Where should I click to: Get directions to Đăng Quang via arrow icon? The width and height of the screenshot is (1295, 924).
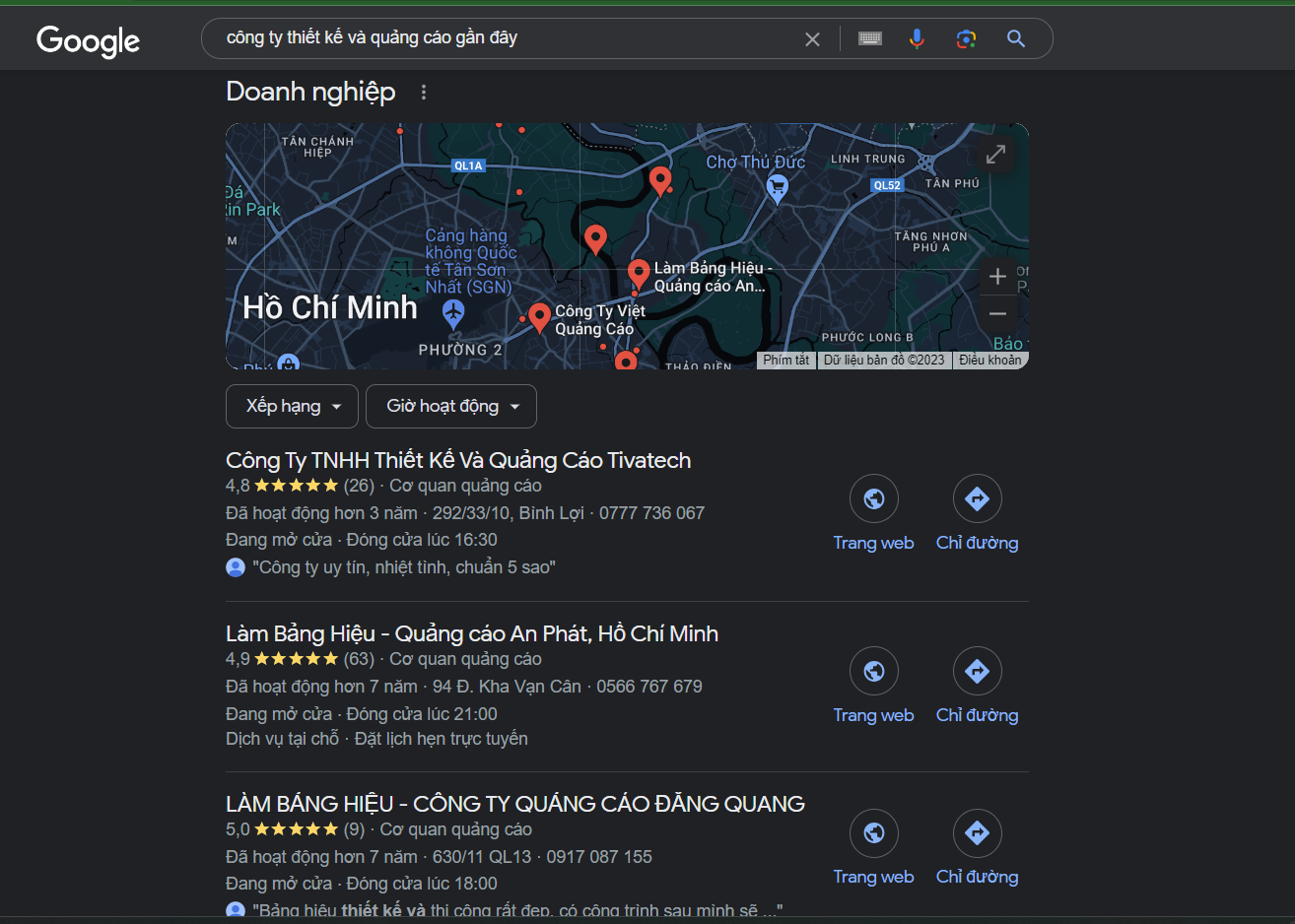coord(978,833)
